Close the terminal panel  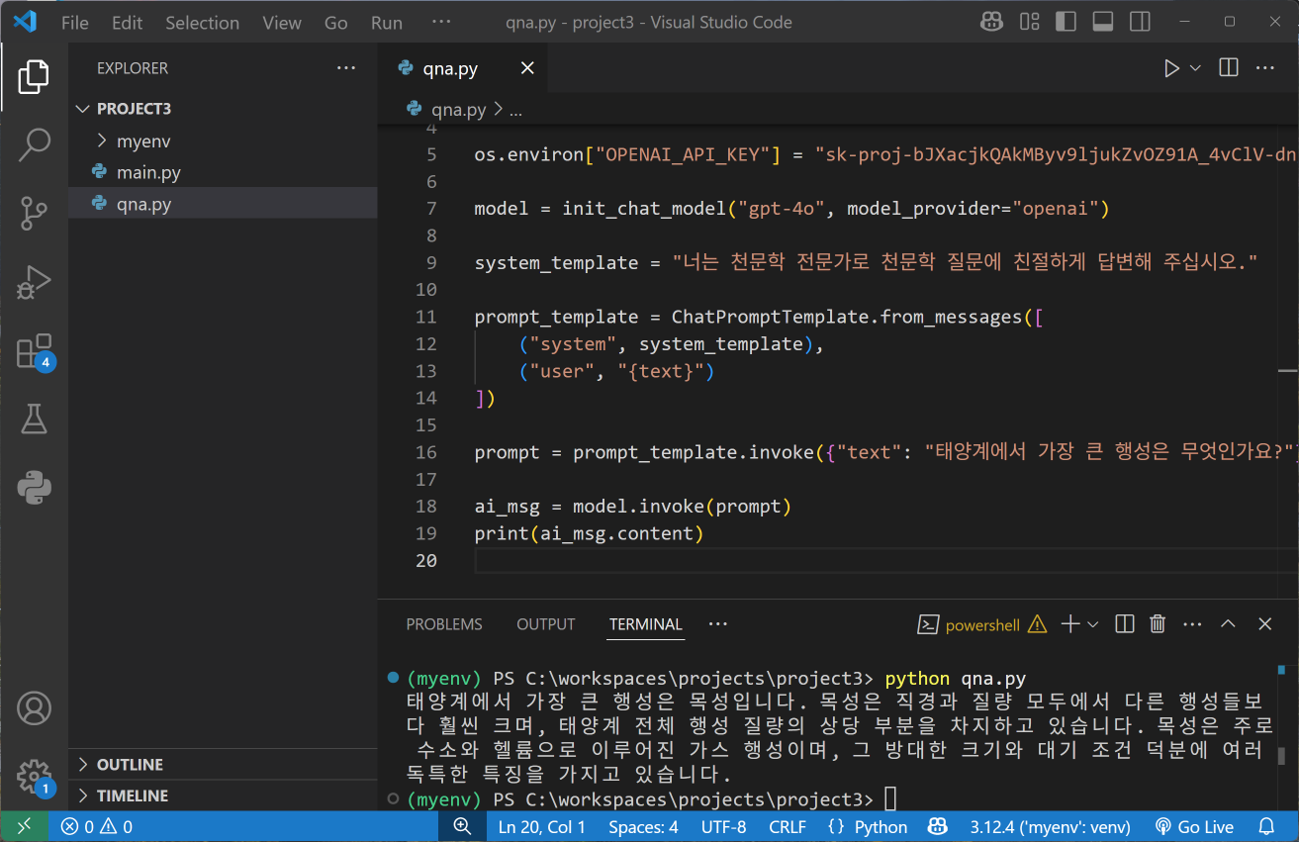[1265, 624]
